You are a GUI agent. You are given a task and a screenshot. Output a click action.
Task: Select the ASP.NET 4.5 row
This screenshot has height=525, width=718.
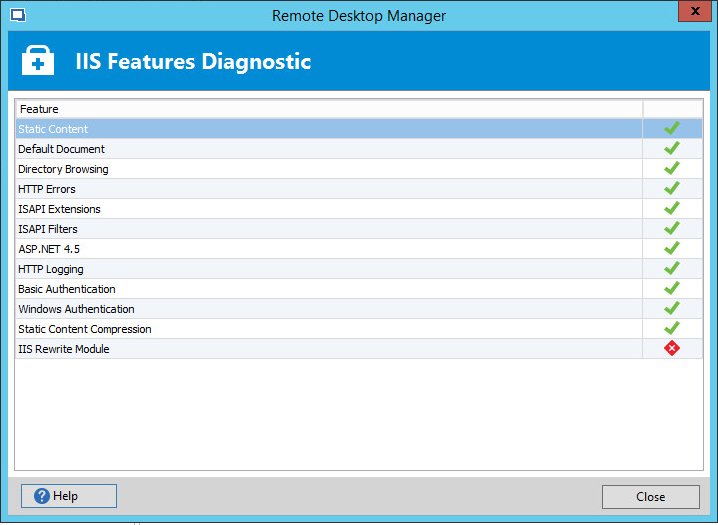coord(359,249)
